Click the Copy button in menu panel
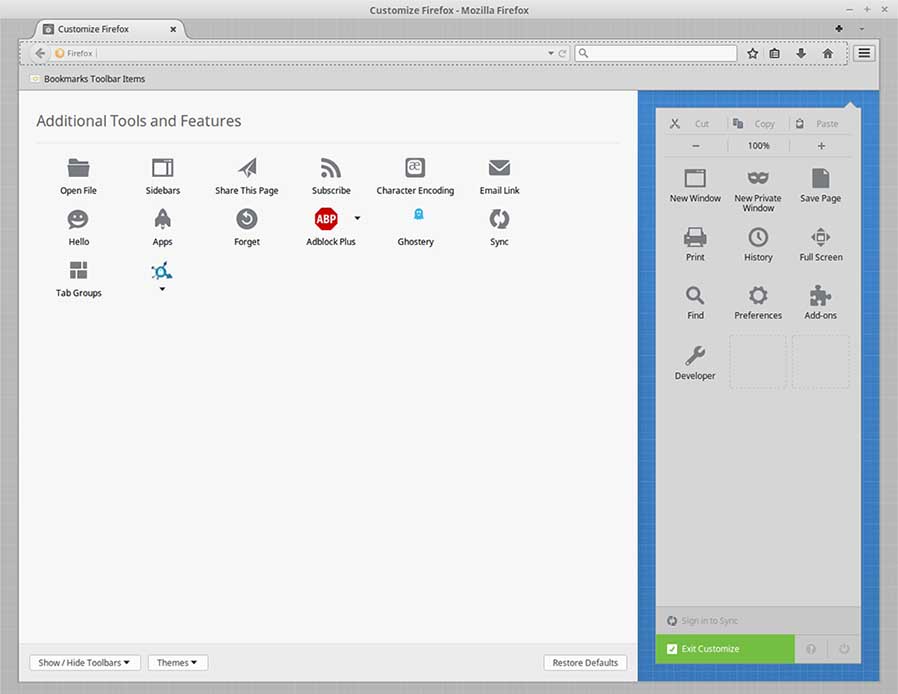The height and width of the screenshot is (694, 898). tap(757, 124)
